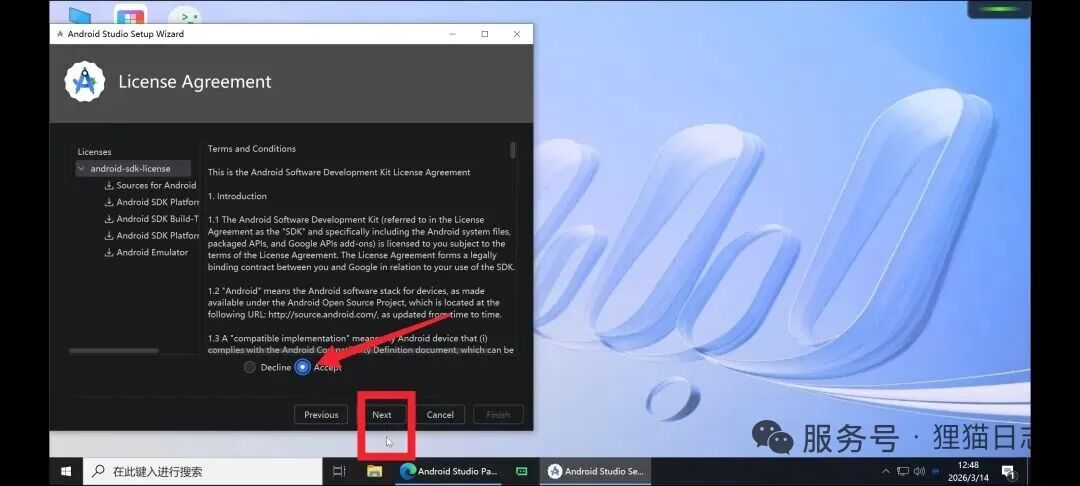Click the Next button
This screenshot has height=486, width=1080.
coord(382,414)
